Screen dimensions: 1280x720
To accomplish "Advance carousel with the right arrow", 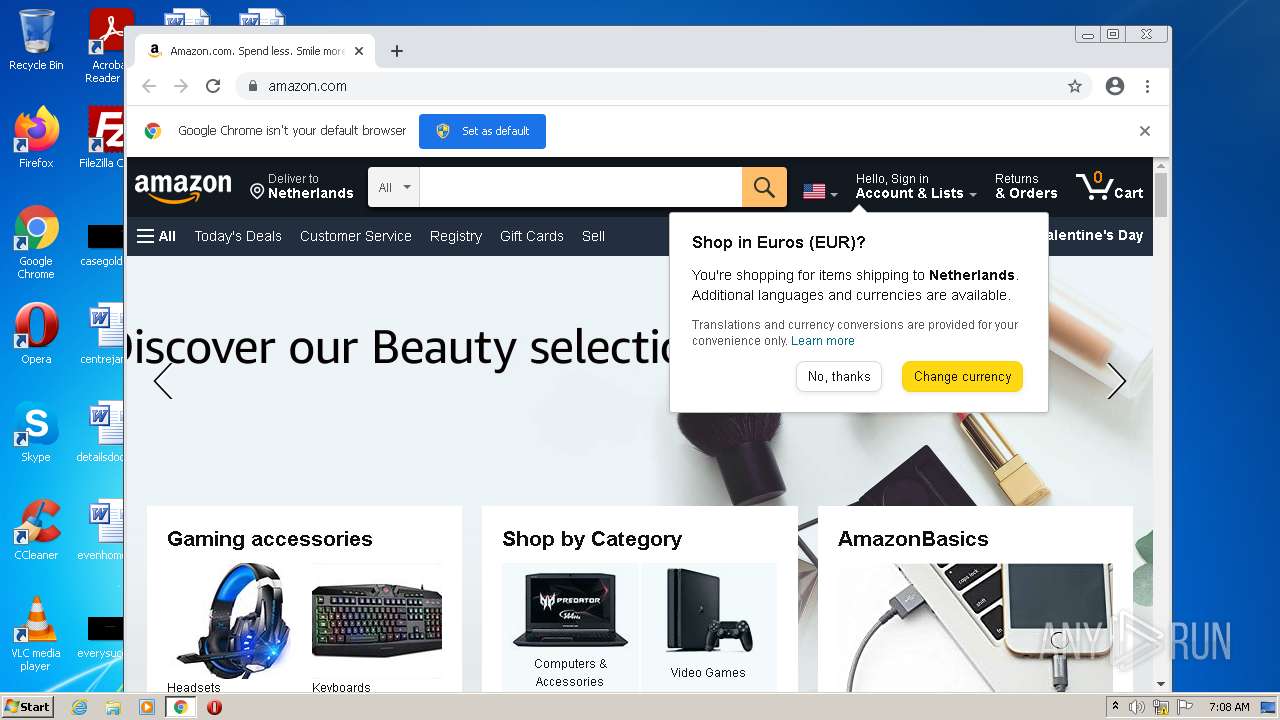I will 1116,381.
